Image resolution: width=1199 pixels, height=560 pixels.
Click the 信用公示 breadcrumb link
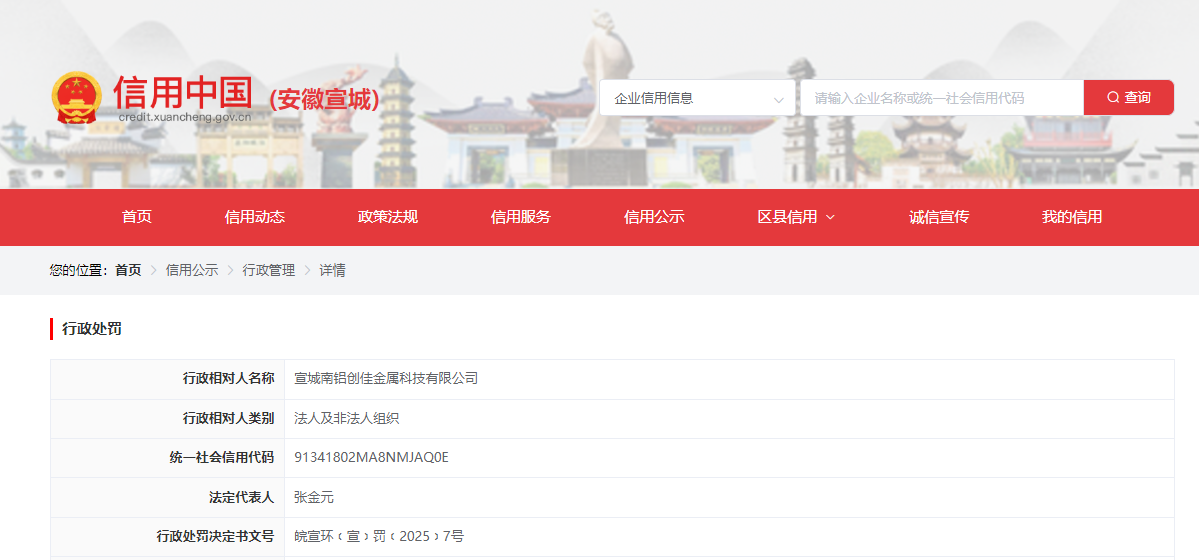[192, 270]
